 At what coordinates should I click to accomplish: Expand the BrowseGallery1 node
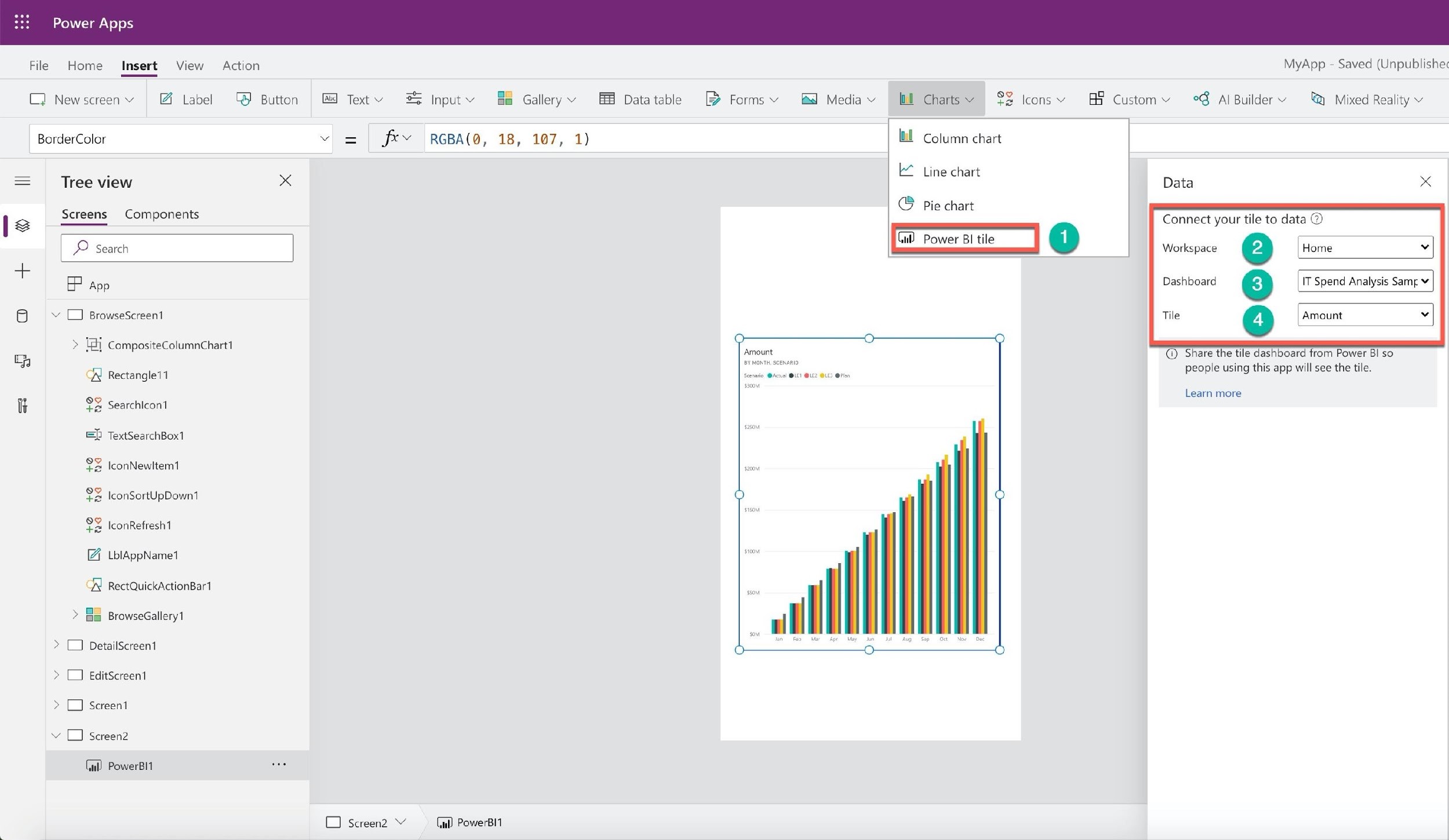pos(75,615)
